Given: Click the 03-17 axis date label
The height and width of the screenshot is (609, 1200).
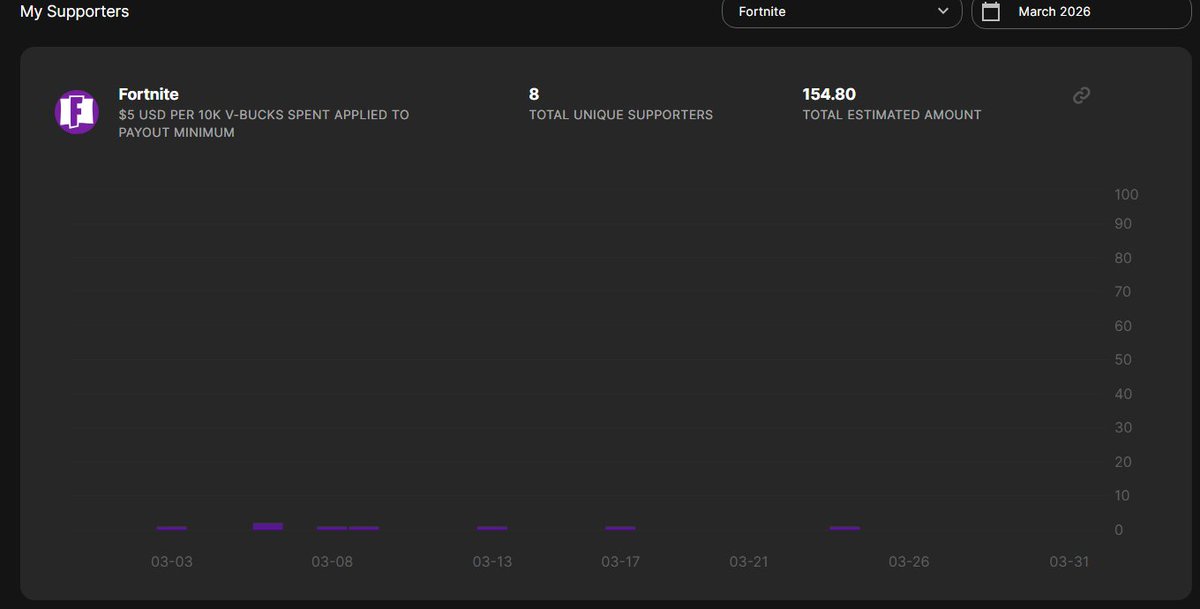Looking at the screenshot, I should (x=620, y=562).
